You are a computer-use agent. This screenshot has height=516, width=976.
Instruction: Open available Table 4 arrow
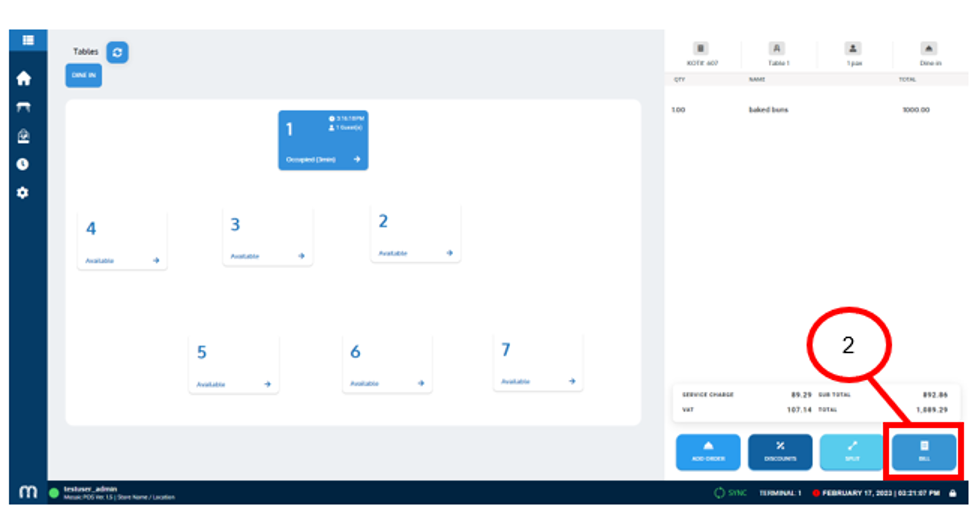coord(156,260)
